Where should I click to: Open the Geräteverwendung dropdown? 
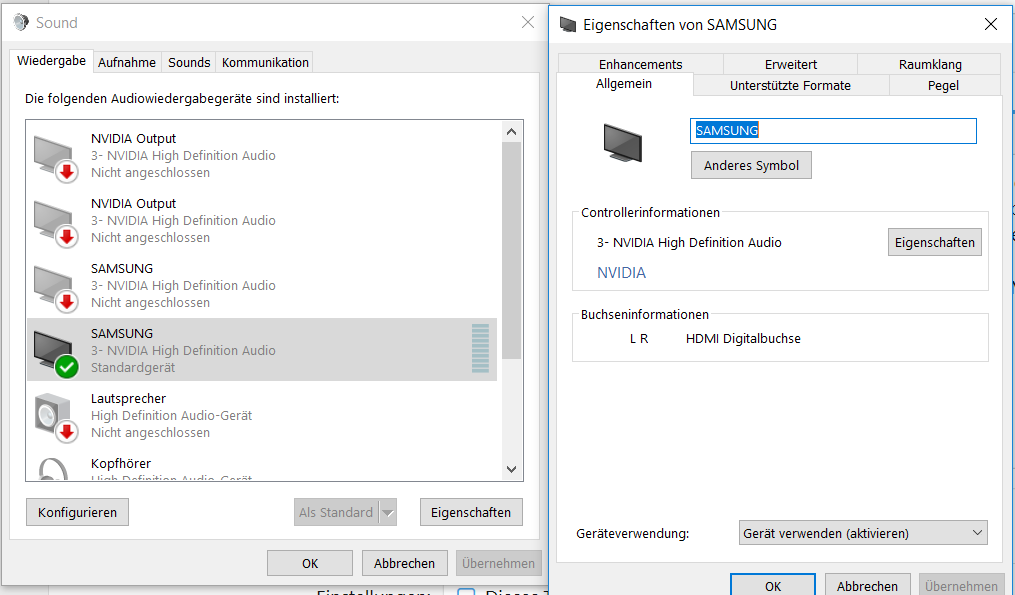[x=863, y=533]
